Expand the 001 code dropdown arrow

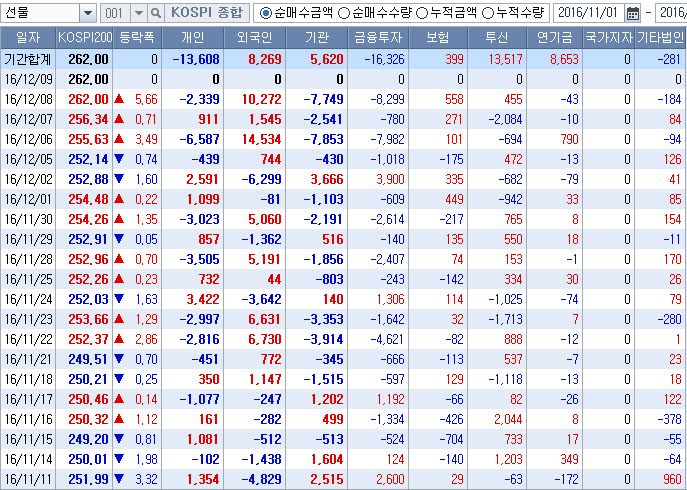click(x=139, y=13)
